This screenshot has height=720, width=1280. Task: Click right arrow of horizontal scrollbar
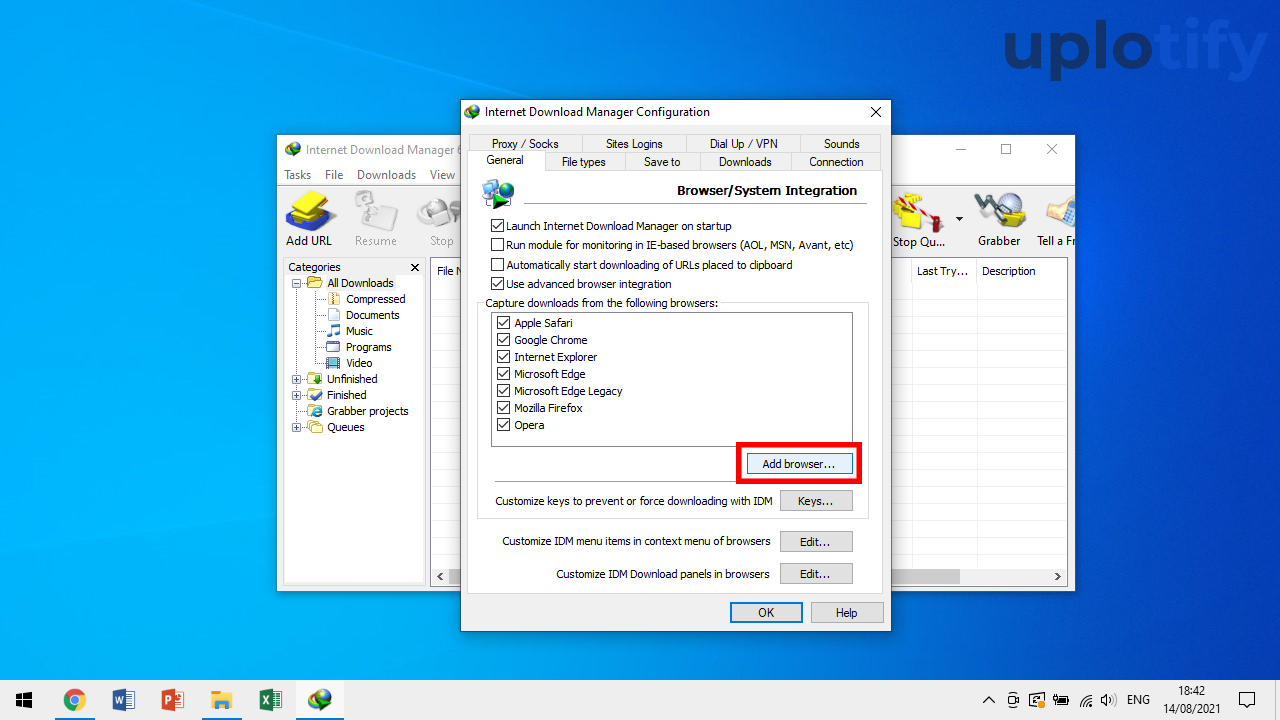tap(1058, 577)
